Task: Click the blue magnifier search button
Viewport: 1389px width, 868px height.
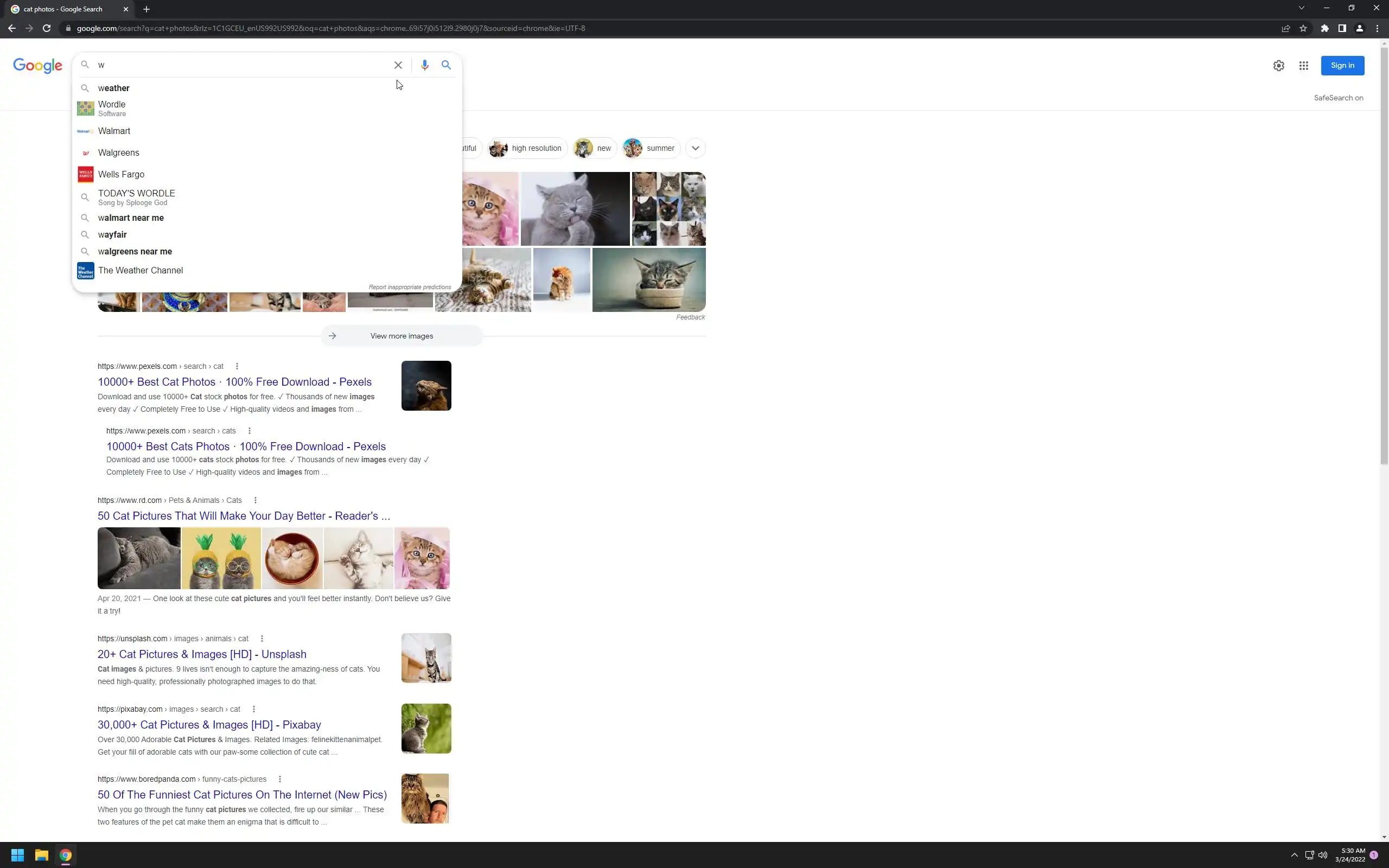Action: [x=446, y=65]
